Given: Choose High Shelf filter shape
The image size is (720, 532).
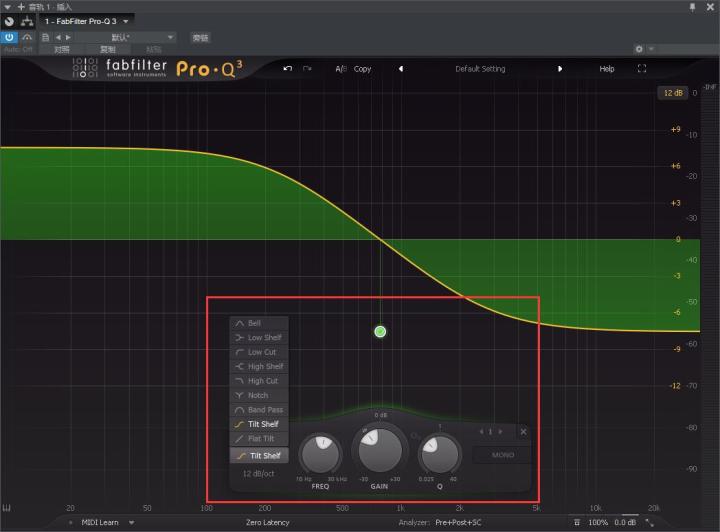Looking at the screenshot, I should (259, 366).
